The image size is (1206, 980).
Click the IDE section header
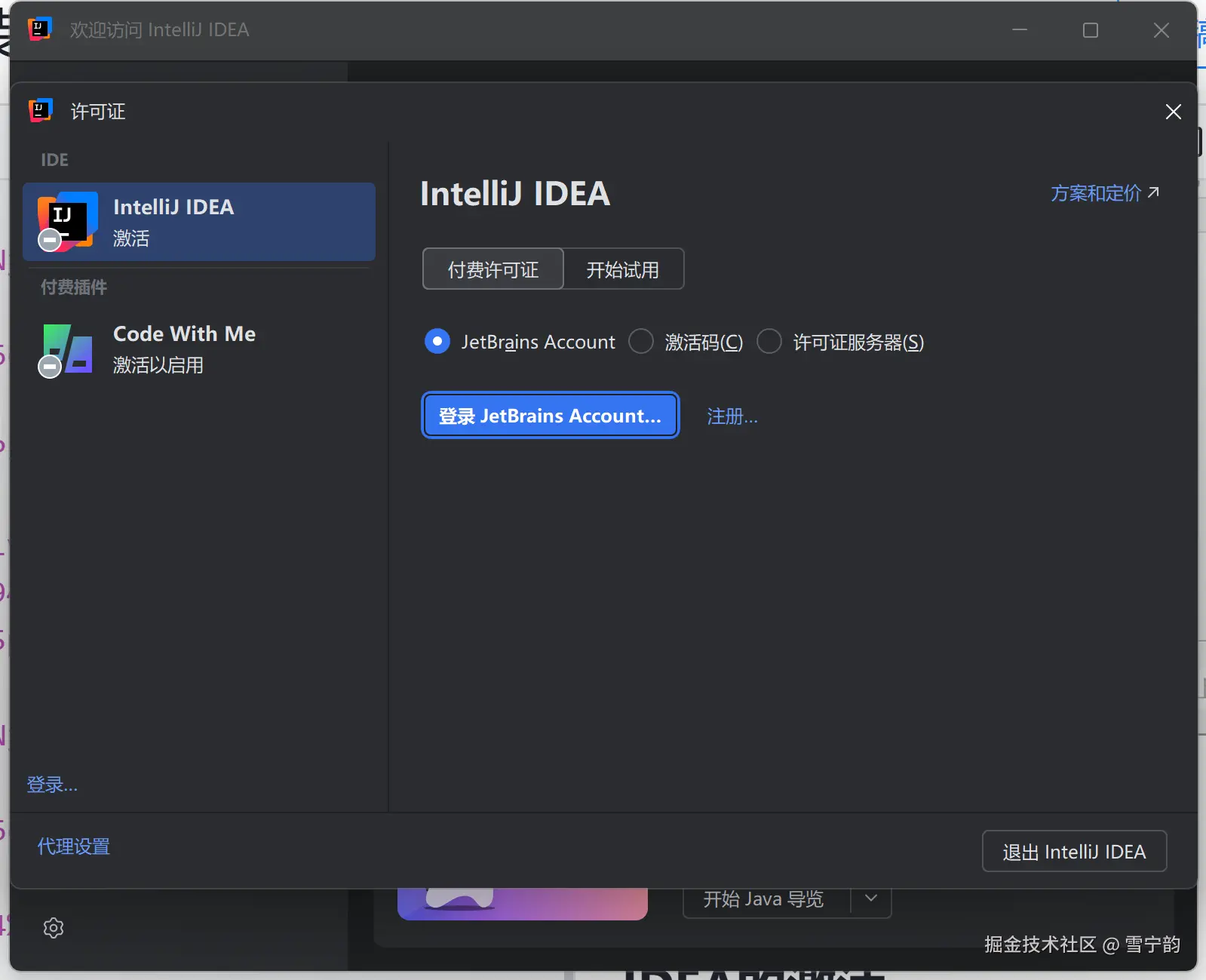pyautogui.click(x=54, y=160)
